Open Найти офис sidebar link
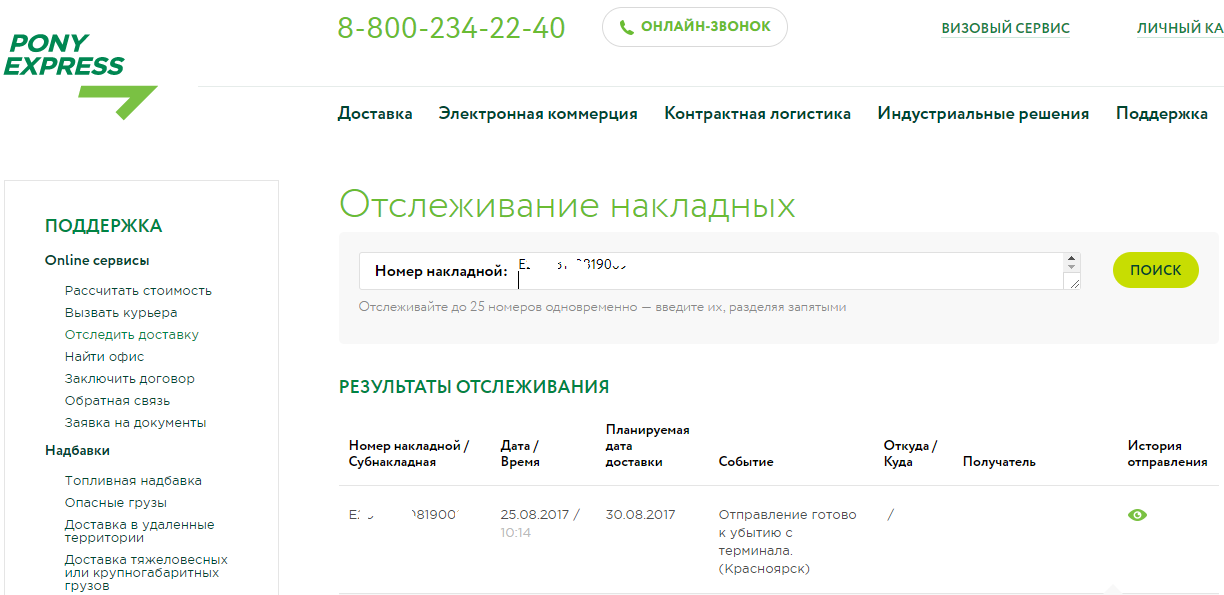 104,357
